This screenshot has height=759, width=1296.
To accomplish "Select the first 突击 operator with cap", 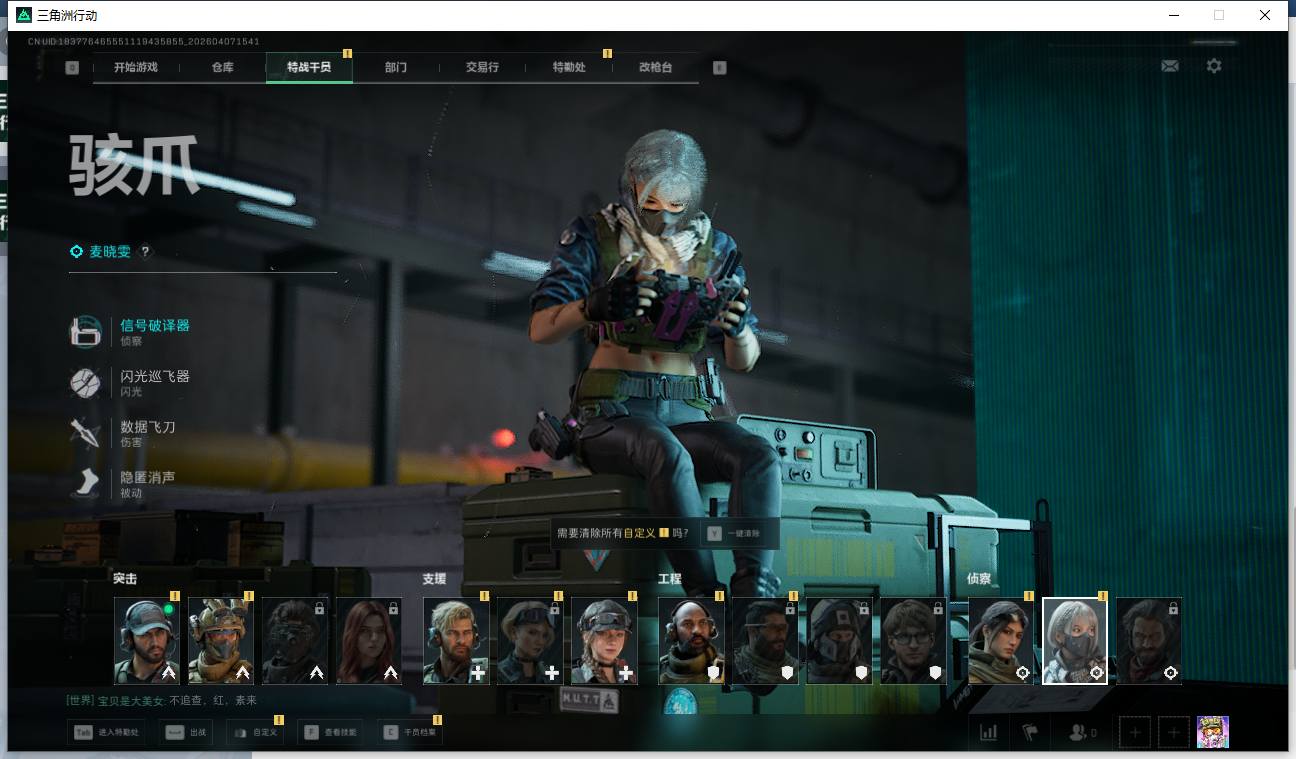I will coord(147,641).
